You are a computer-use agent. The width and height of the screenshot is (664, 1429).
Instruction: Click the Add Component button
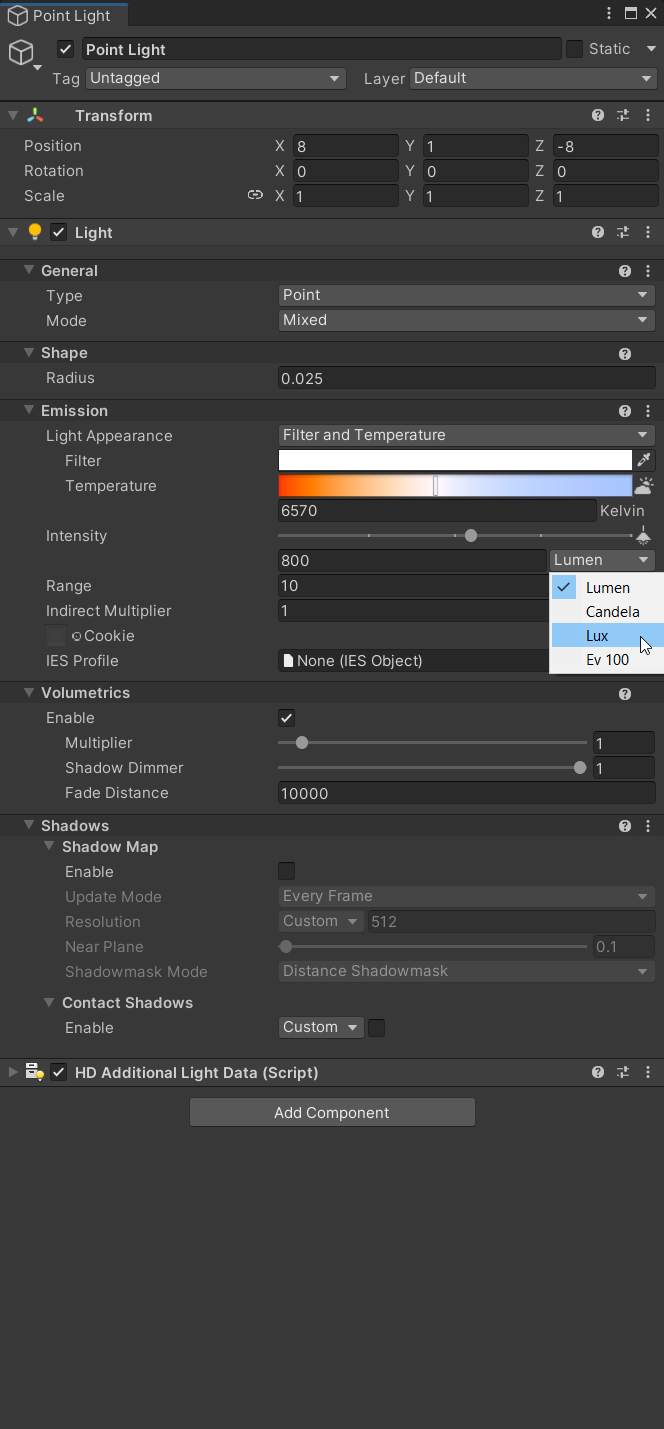332,1112
